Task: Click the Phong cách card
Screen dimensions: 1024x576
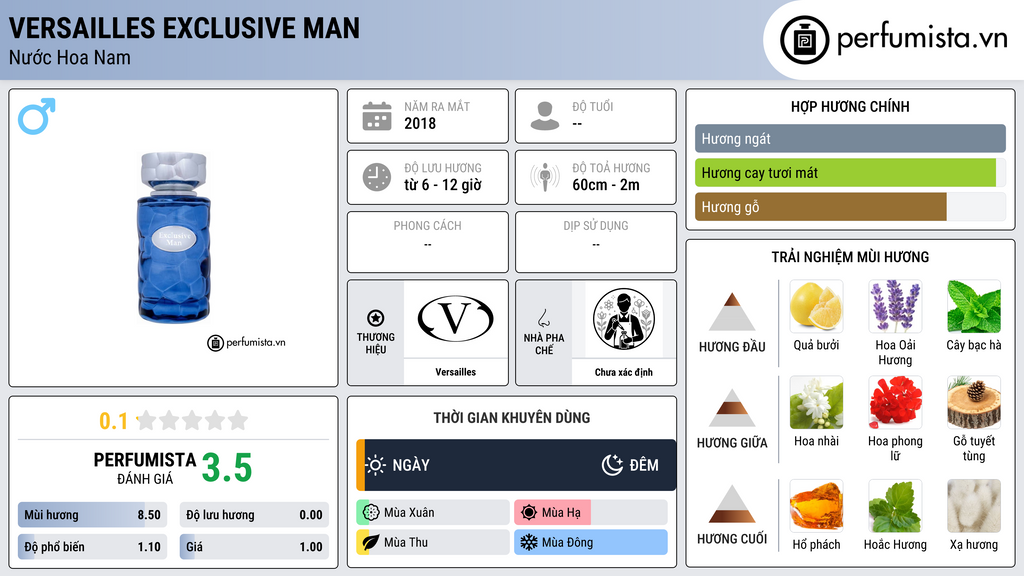Action: (x=428, y=242)
